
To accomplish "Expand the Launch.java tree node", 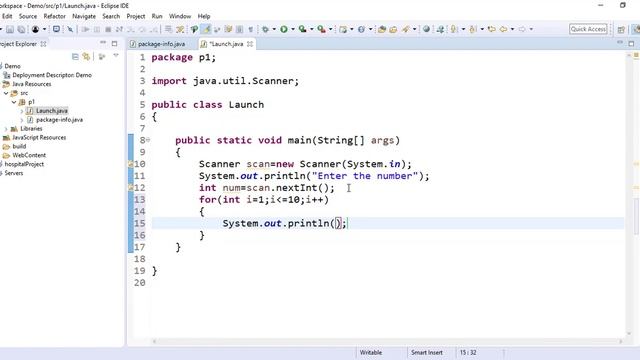I will click(22, 111).
